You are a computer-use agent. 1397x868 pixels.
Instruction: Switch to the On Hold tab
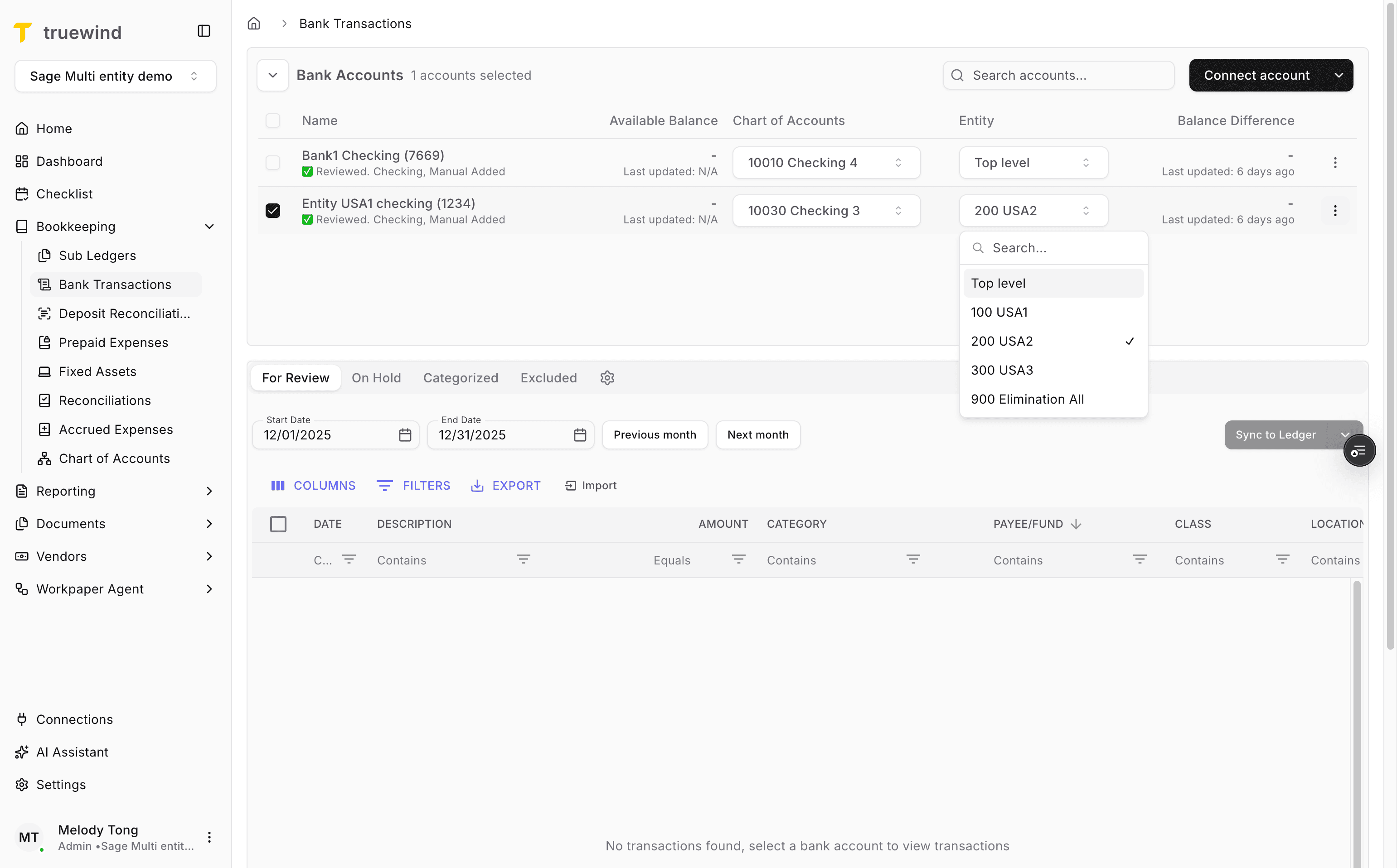click(376, 377)
